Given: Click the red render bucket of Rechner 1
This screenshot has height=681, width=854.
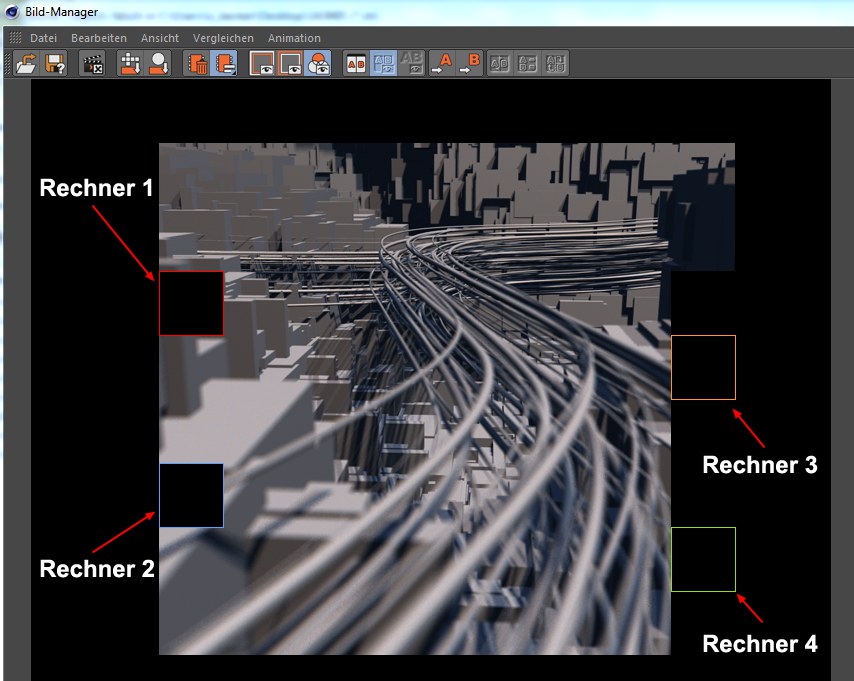Looking at the screenshot, I should tap(191, 303).
